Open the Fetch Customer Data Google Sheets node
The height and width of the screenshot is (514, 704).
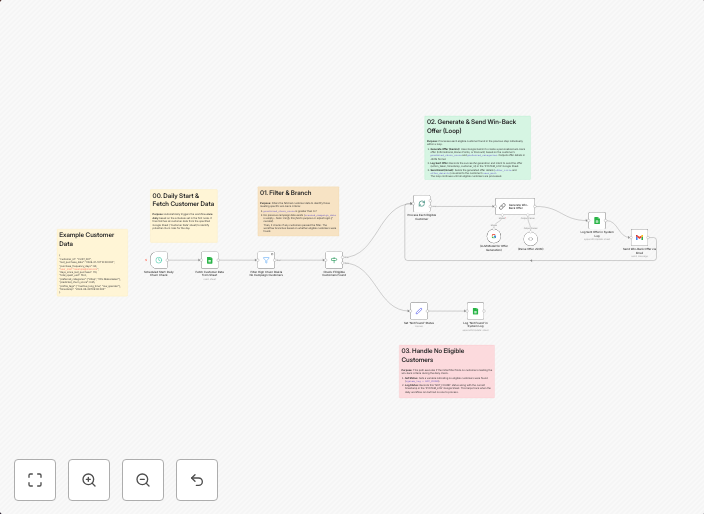pos(210,260)
